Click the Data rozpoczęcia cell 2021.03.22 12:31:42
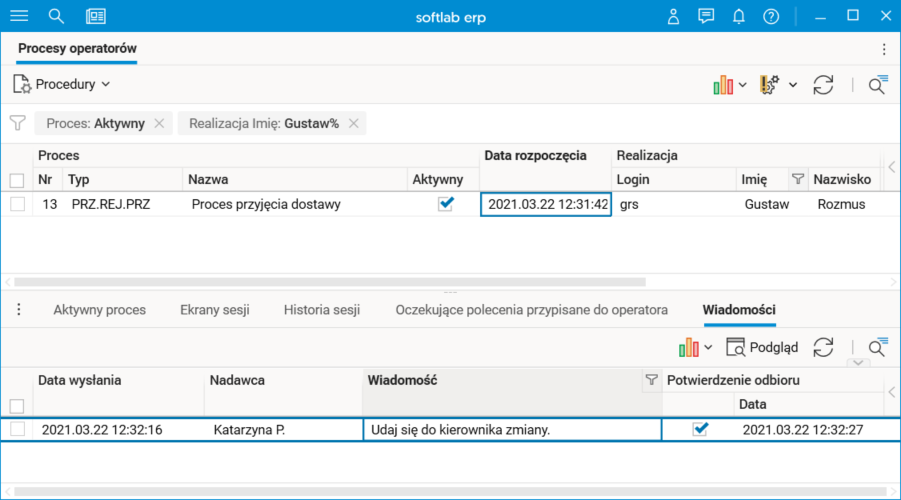The image size is (901, 500). [x=546, y=204]
